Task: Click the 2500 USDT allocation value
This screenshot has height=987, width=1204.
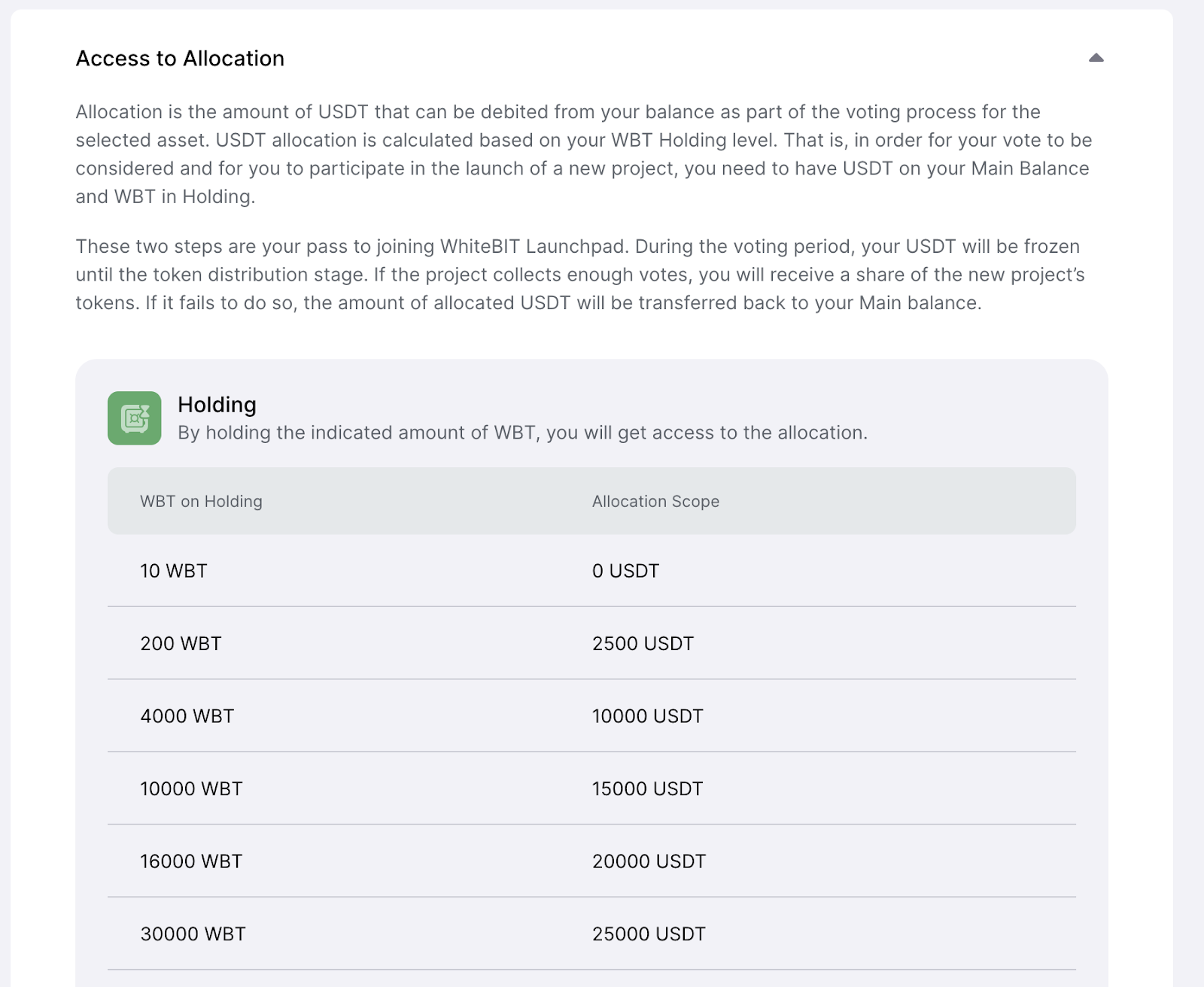Action: pyautogui.click(x=643, y=644)
